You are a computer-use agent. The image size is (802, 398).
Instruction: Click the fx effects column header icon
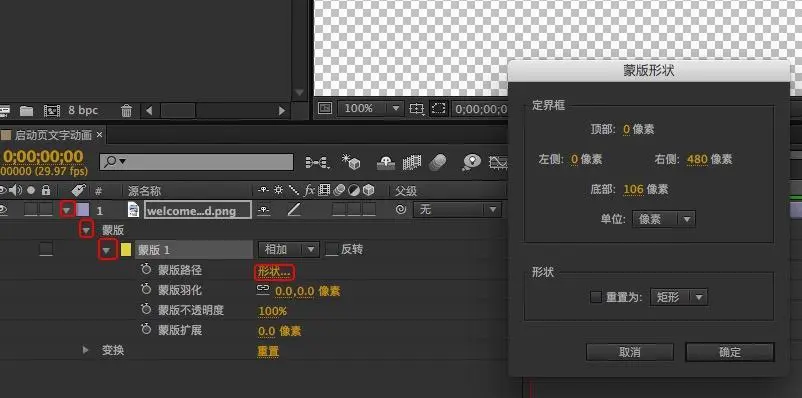309,191
